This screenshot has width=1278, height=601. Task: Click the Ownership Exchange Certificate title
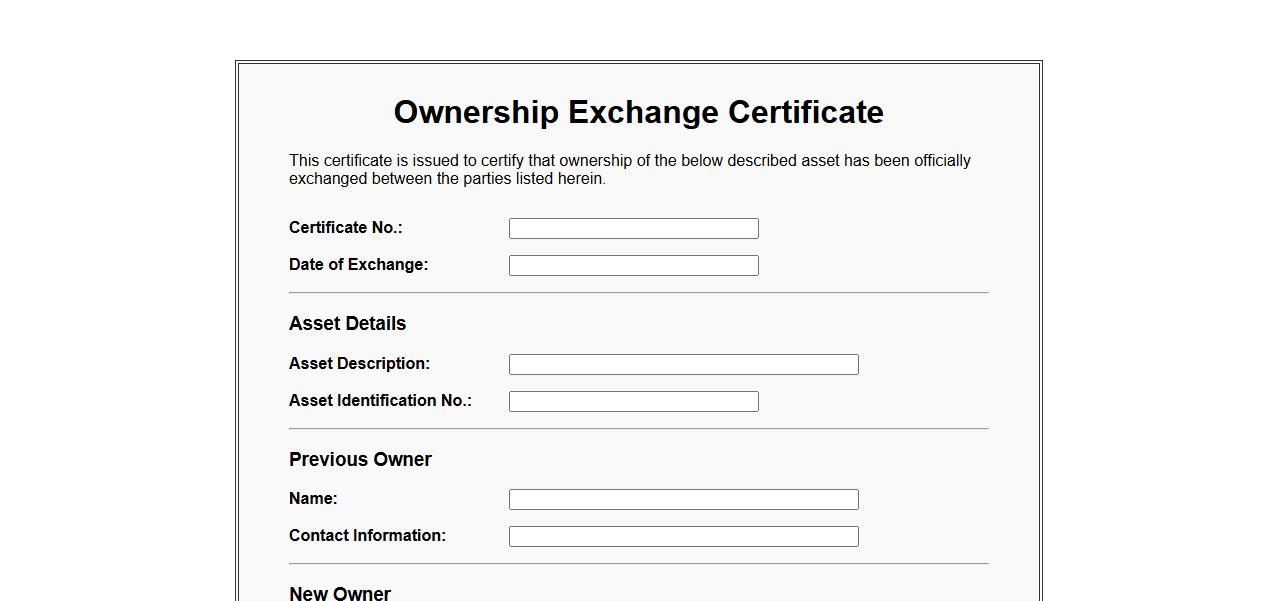(638, 112)
